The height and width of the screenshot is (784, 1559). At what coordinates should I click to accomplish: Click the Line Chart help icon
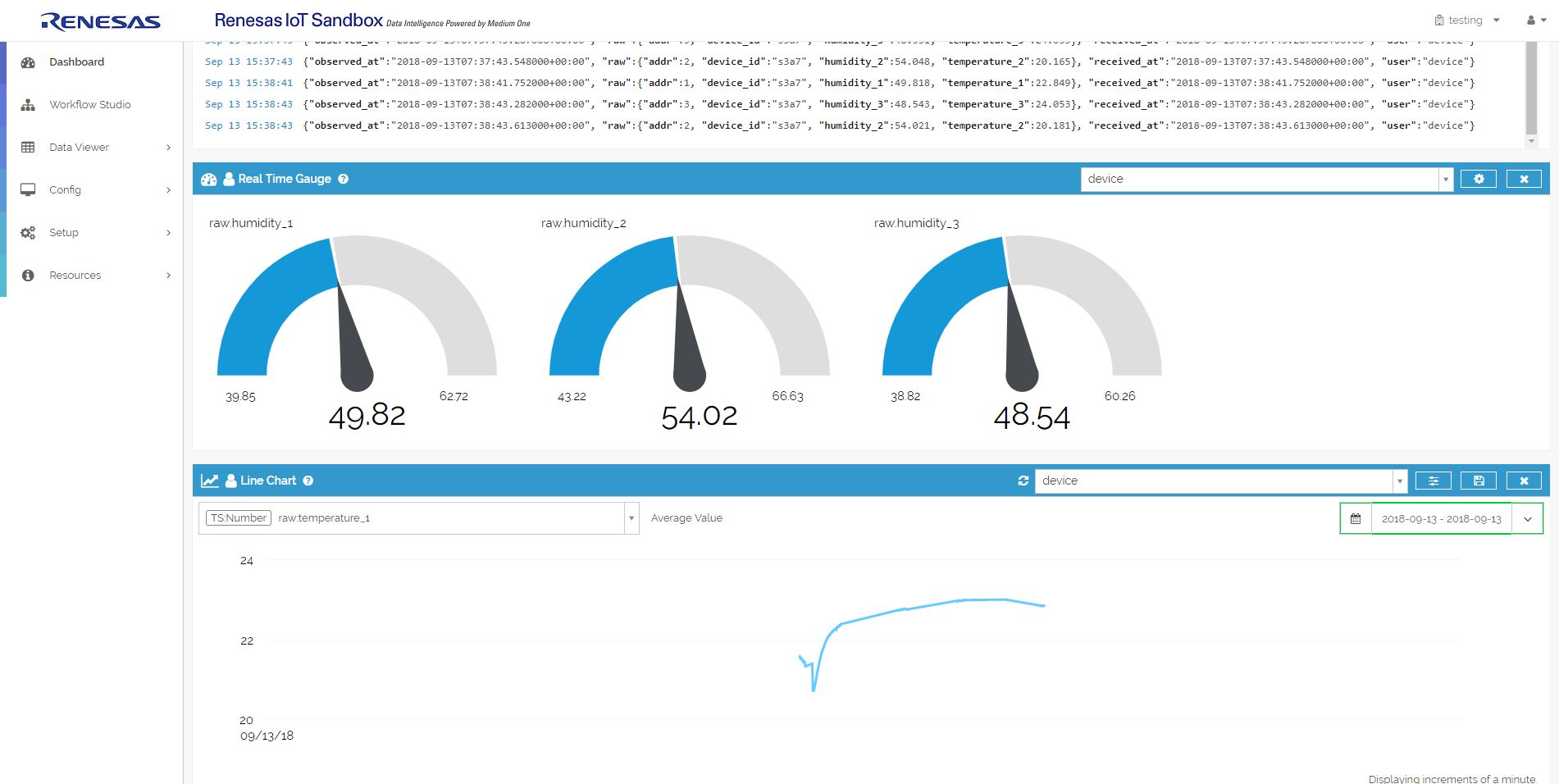click(x=308, y=481)
